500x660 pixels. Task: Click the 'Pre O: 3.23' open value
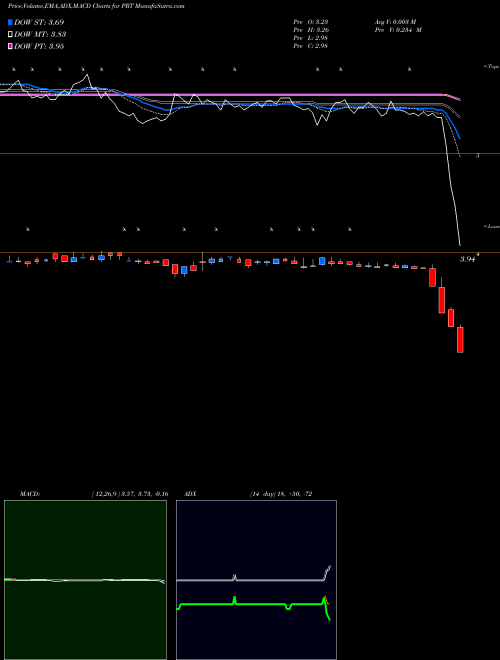[311, 22]
